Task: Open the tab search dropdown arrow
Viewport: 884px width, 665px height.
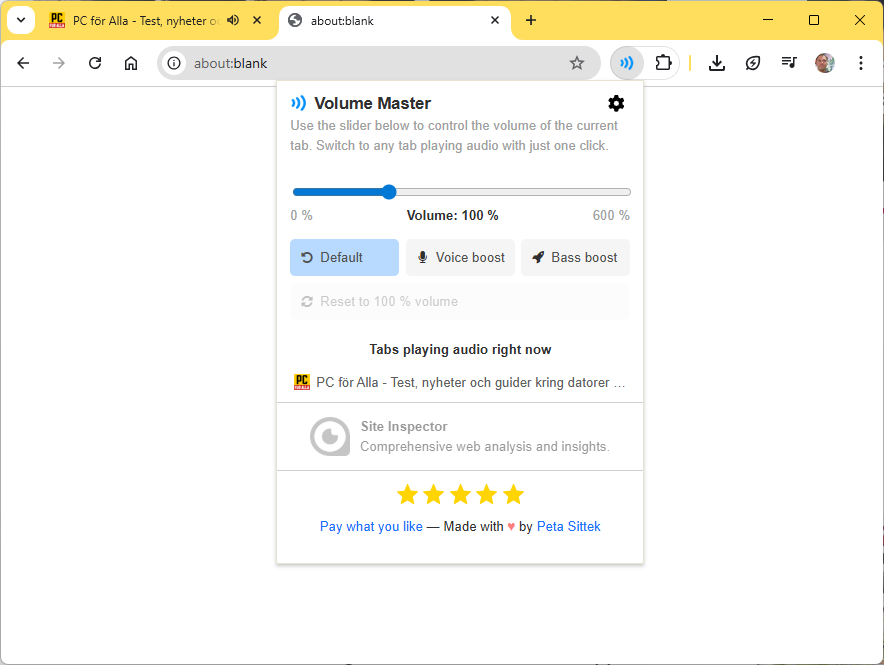Action: coord(21,19)
